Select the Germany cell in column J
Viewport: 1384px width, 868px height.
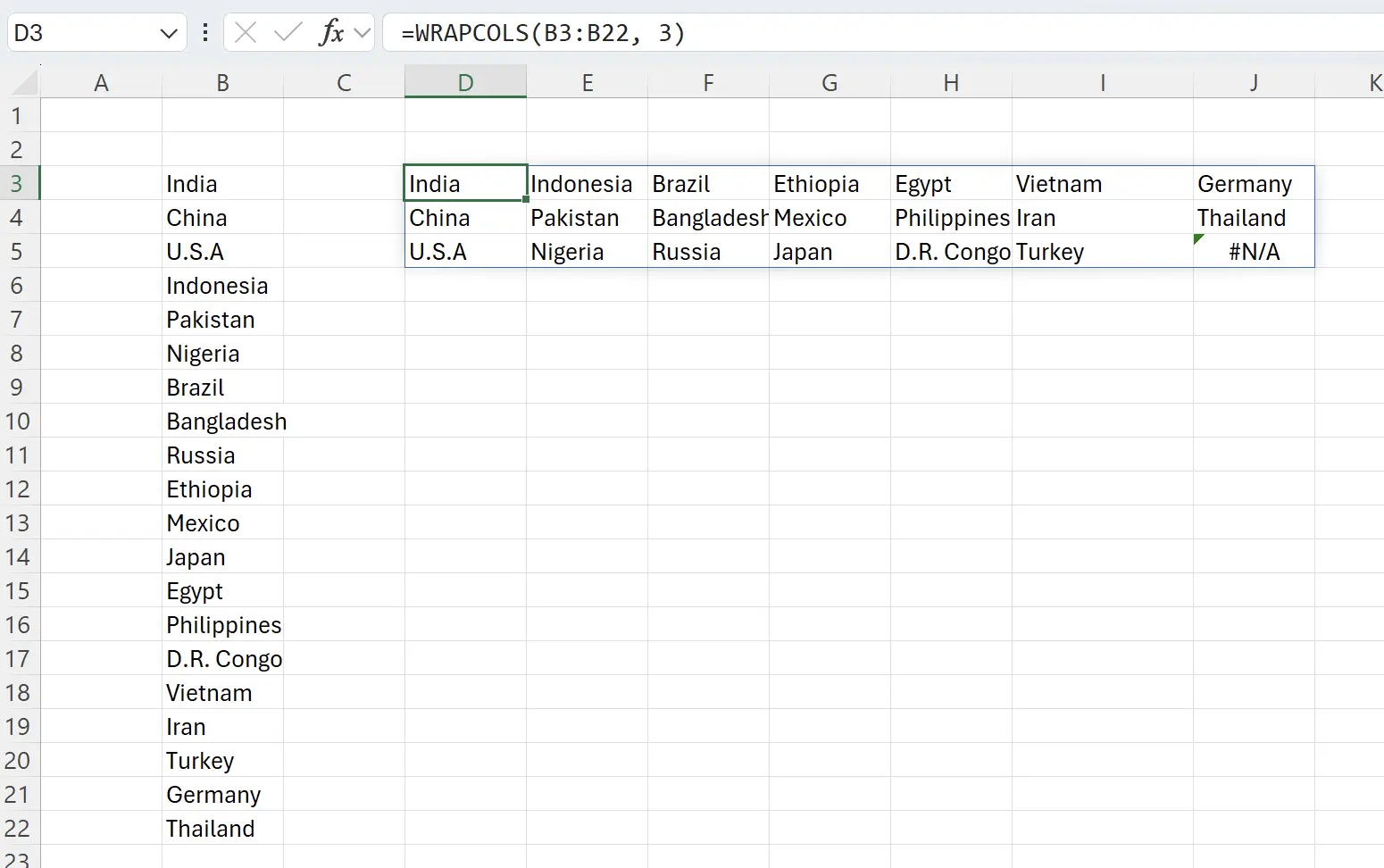pyautogui.click(x=1252, y=184)
